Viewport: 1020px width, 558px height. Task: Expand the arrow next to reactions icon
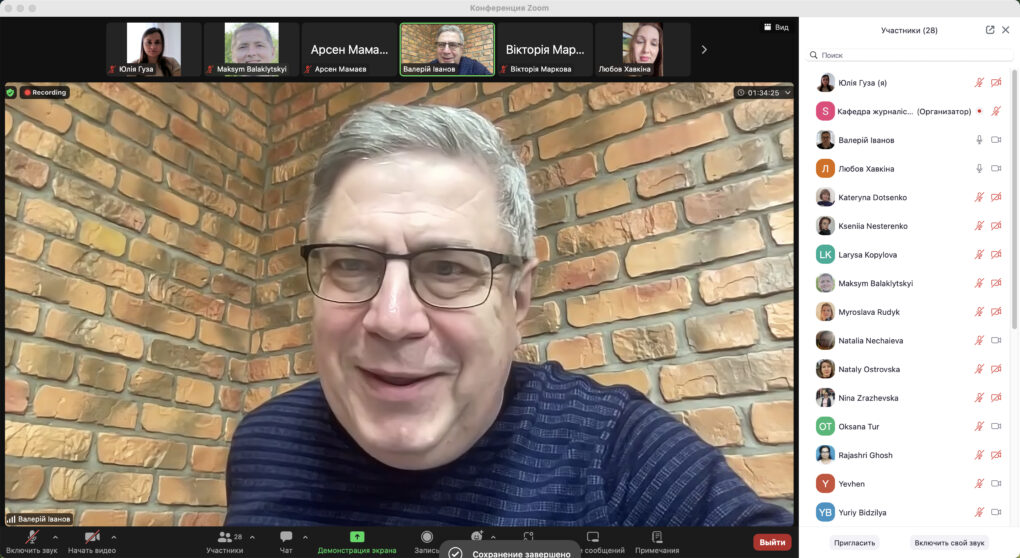coord(493,537)
